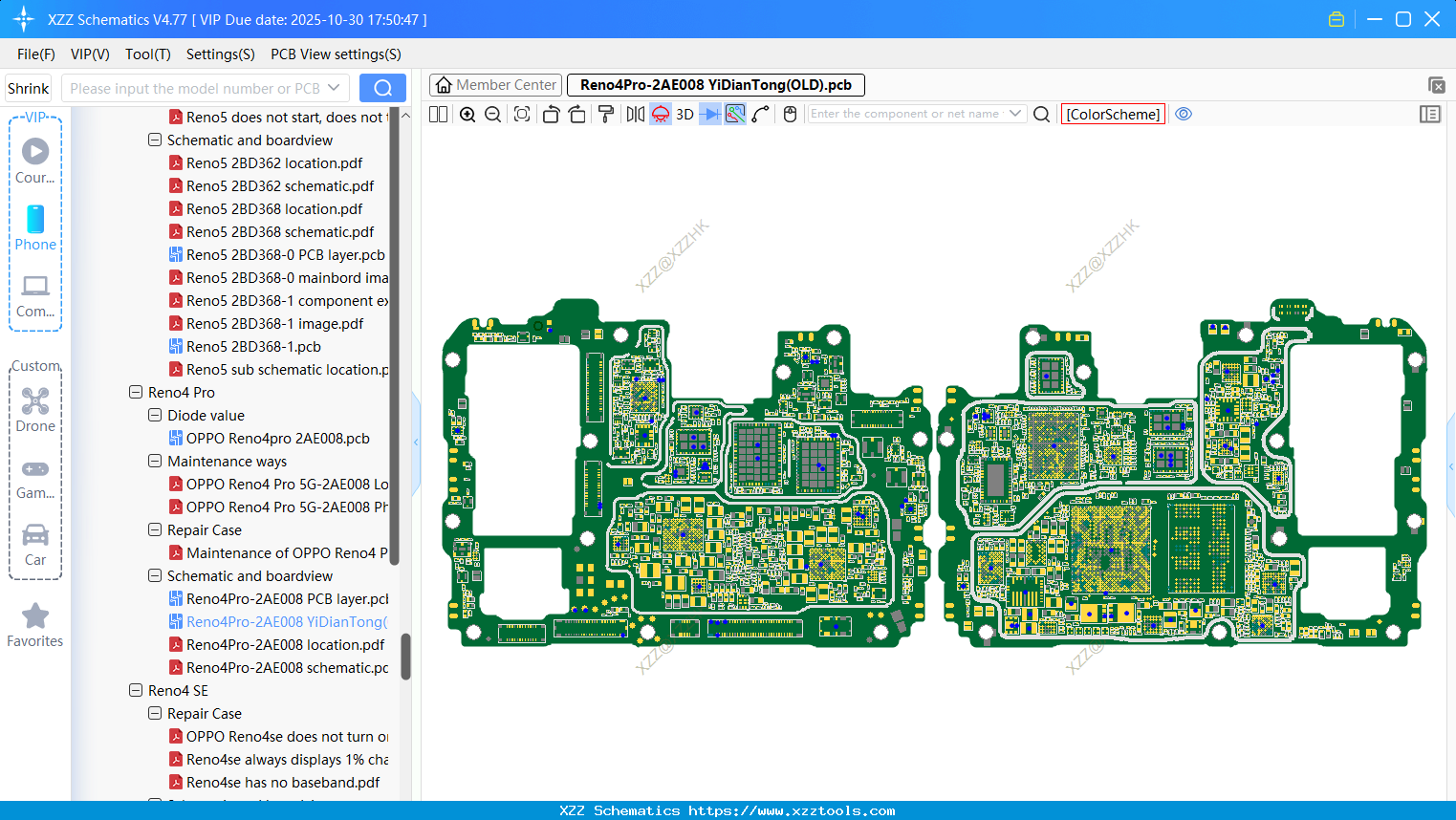Collapse the Reno4 SE tree node

point(136,691)
